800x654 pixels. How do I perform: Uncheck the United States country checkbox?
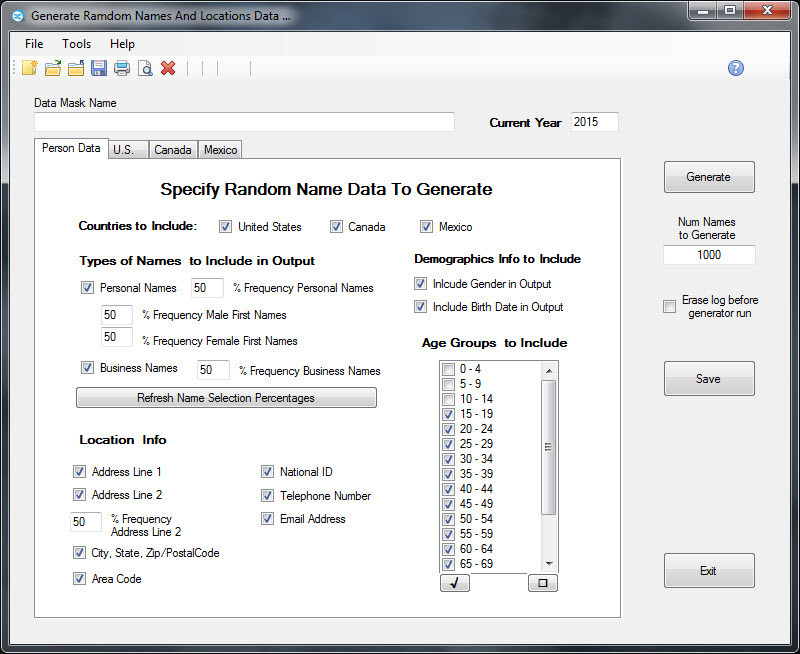point(225,227)
